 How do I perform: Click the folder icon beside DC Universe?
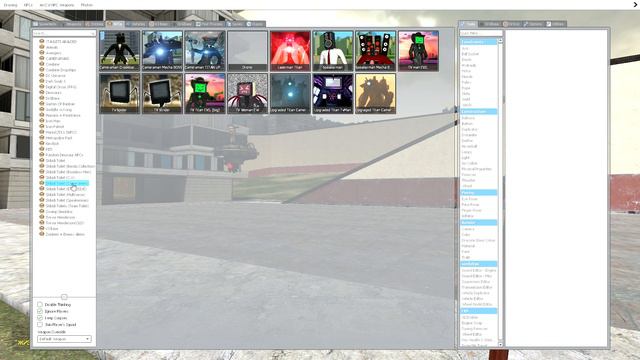pos(42,76)
